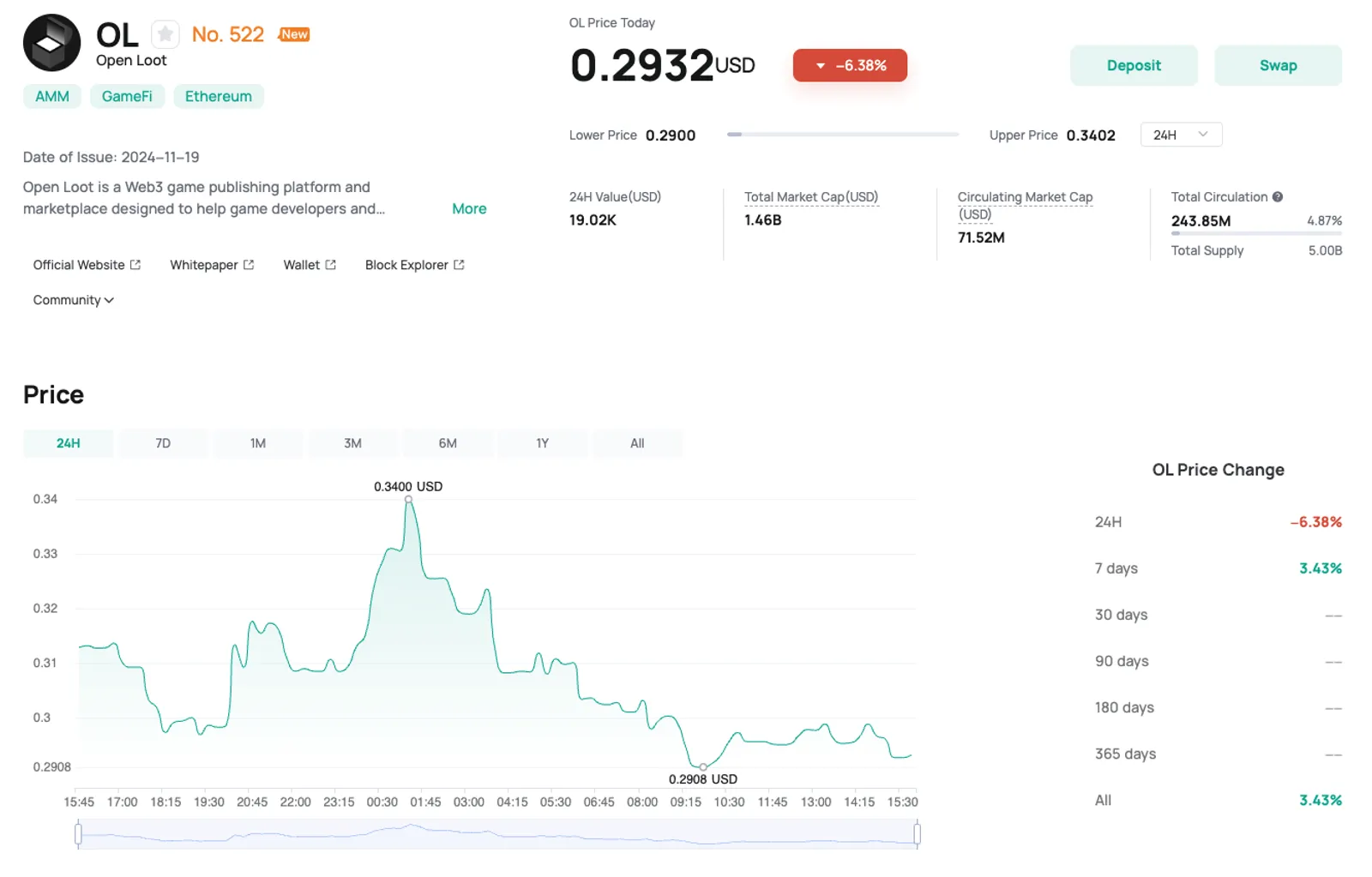The width and height of the screenshot is (1372, 877).
Task: Expand the Community dropdown
Action: [74, 300]
